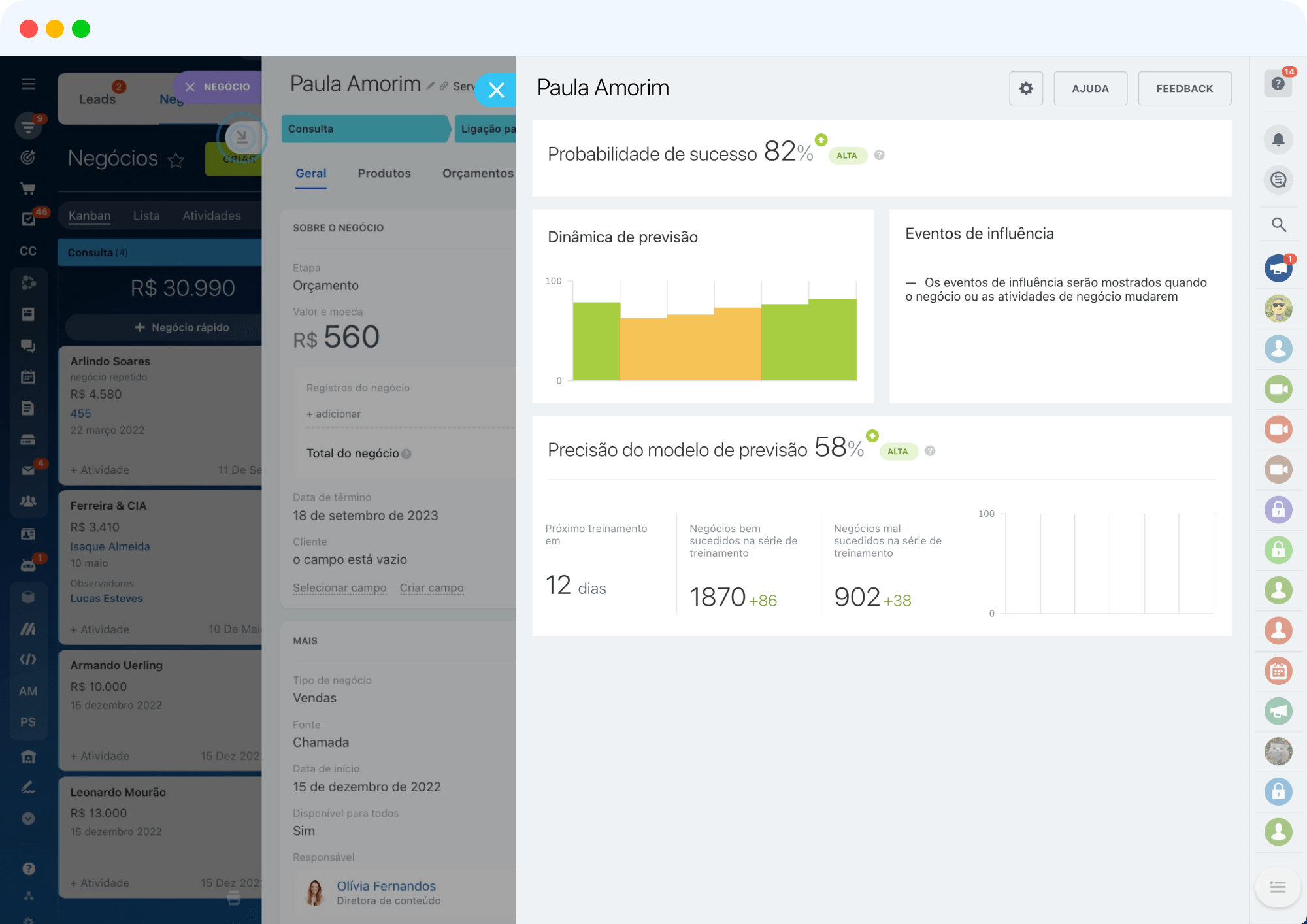Click the help icon beside Precisão do modelo
Screen dimensions: 1307x924
click(x=930, y=451)
